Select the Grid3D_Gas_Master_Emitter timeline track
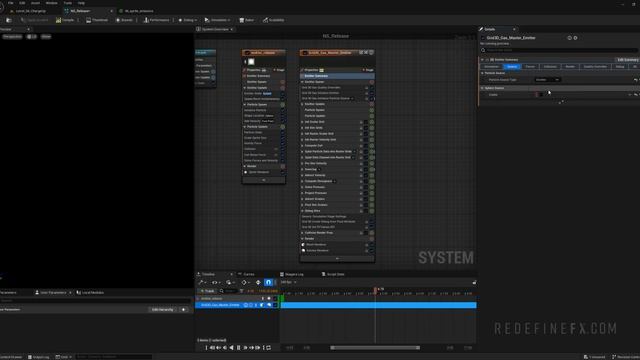Screen dimensions: 640x360 click(220, 305)
